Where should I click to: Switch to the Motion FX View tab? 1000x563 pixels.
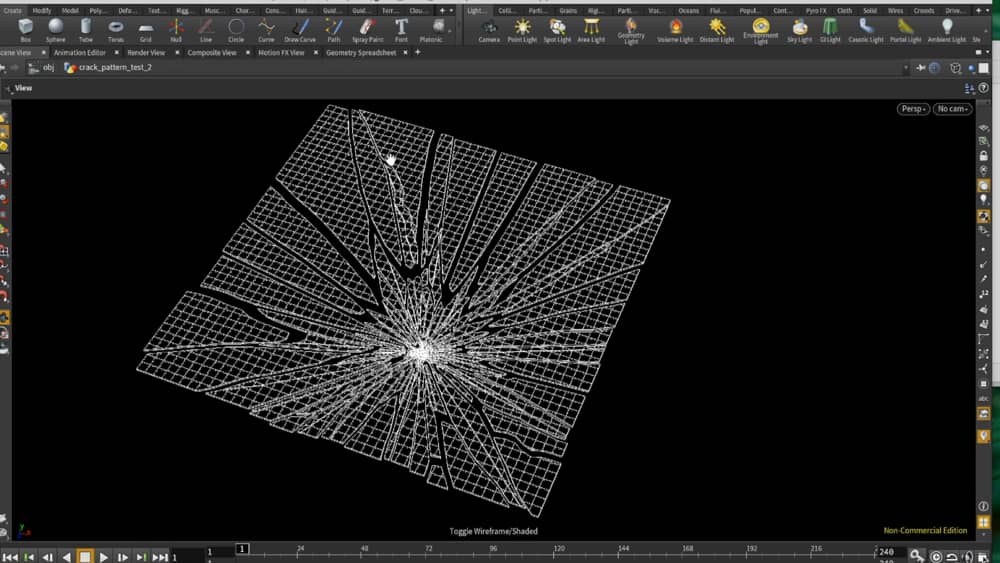tap(281, 52)
